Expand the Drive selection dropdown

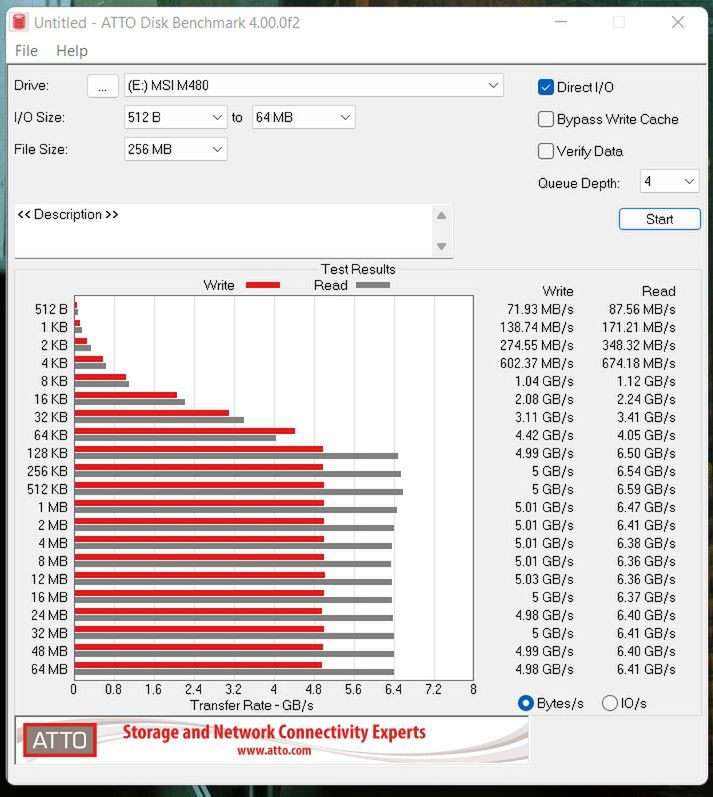coord(314,85)
